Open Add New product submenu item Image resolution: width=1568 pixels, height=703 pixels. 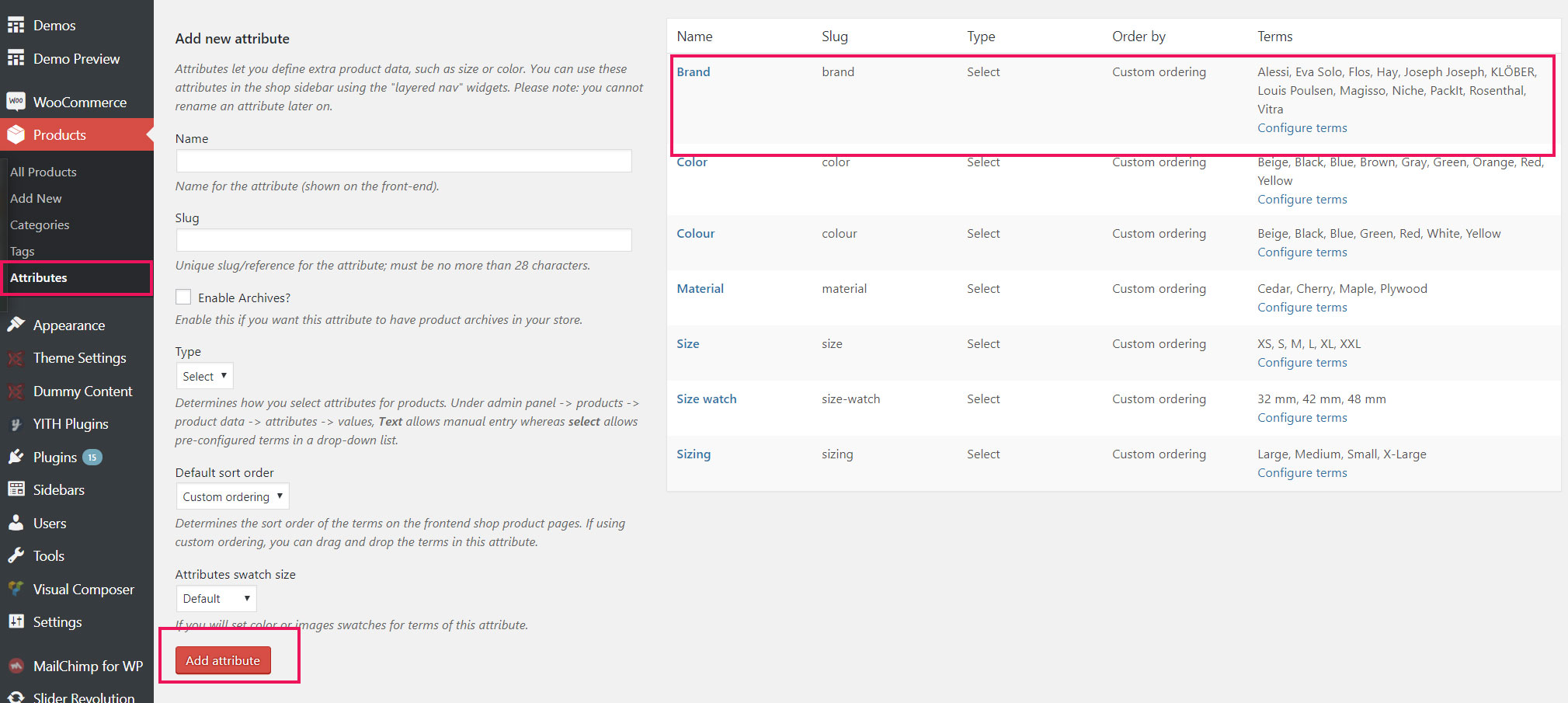click(36, 198)
